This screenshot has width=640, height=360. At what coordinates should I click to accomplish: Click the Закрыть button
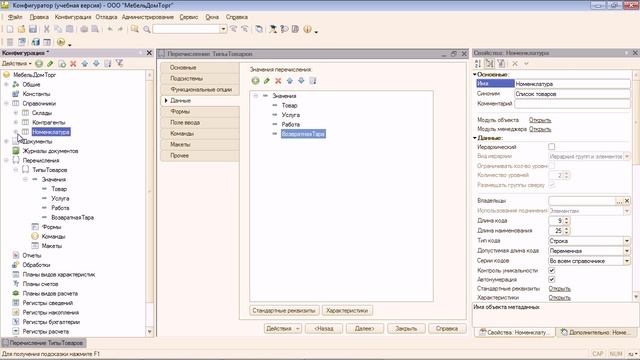[406, 329]
